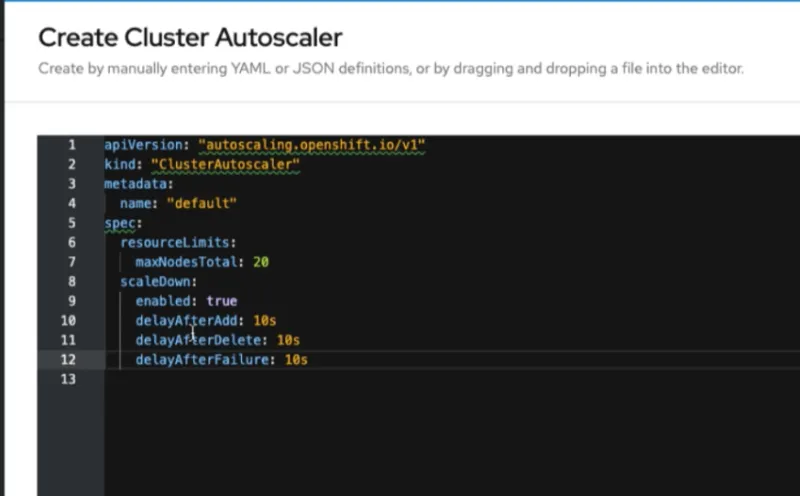Click the 'enabled' key on line 9

click(162, 301)
